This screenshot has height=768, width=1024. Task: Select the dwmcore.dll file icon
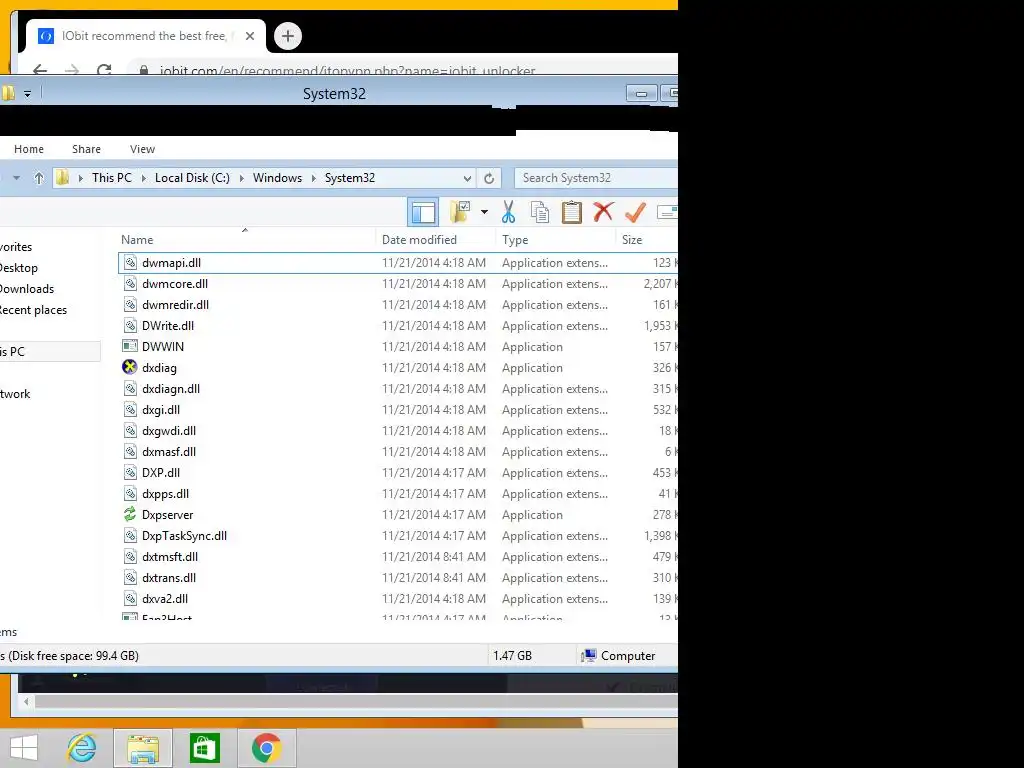coord(130,283)
